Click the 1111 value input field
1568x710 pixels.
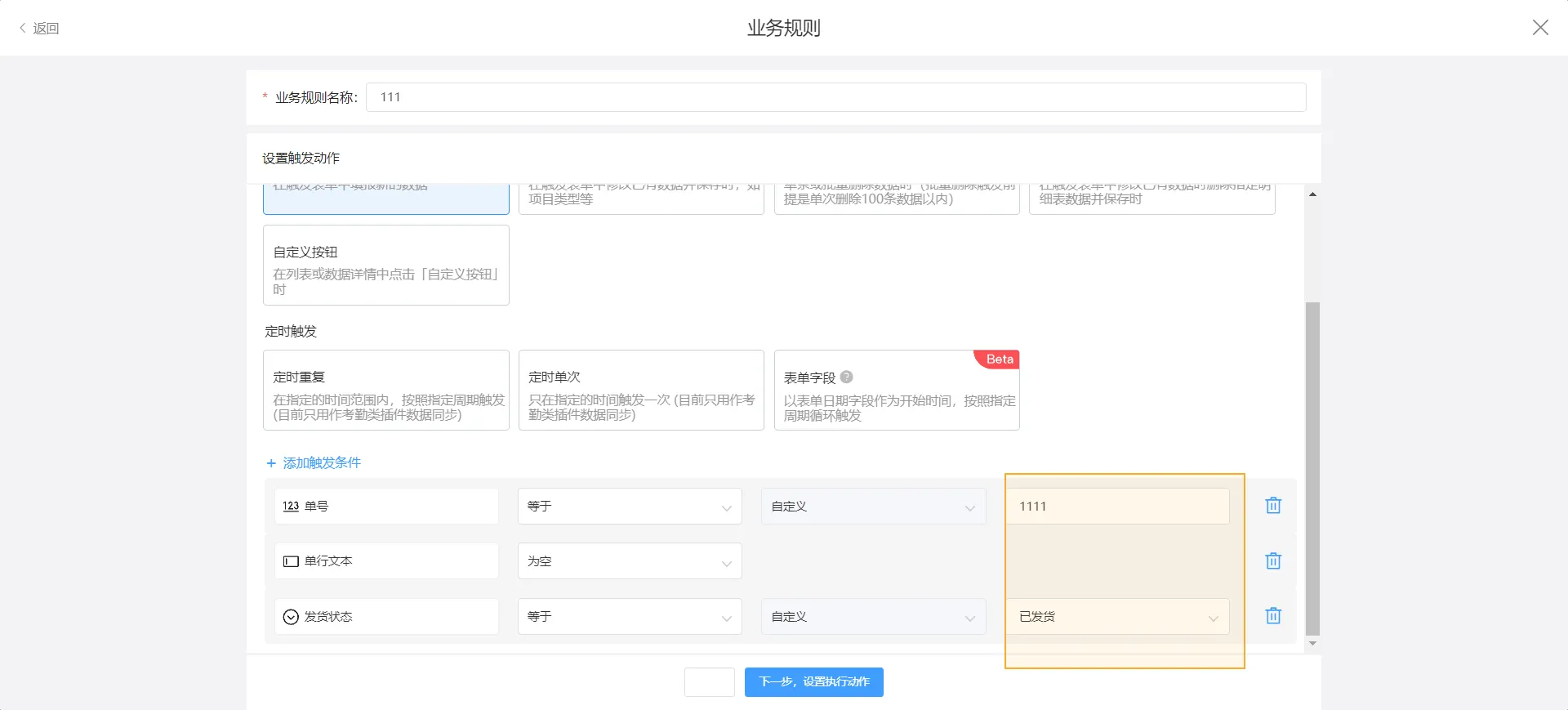point(1117,507)
